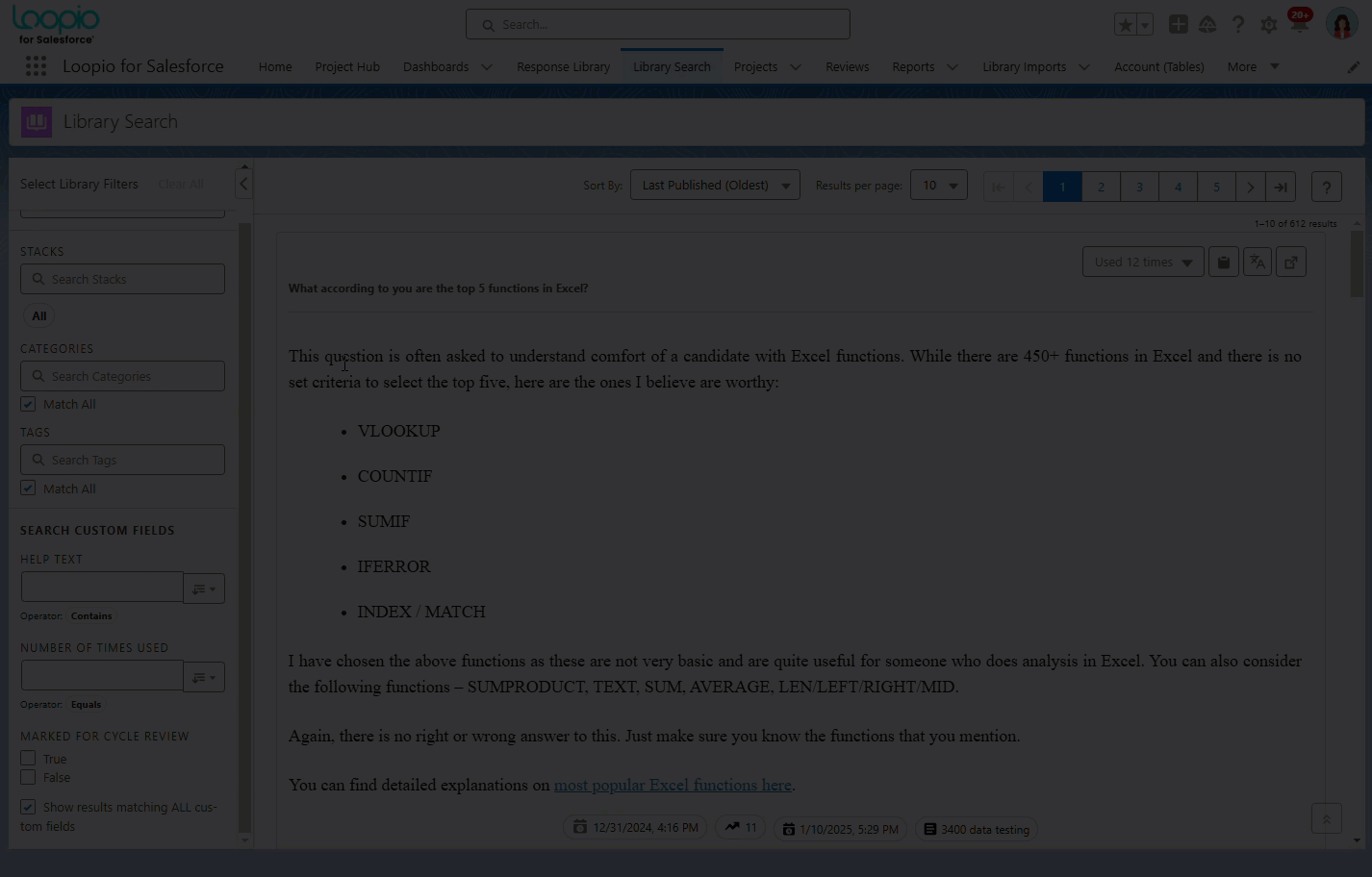Open the Account (Tables) tab
This screenshot has height=877, width=1372.
(1158, 66)
